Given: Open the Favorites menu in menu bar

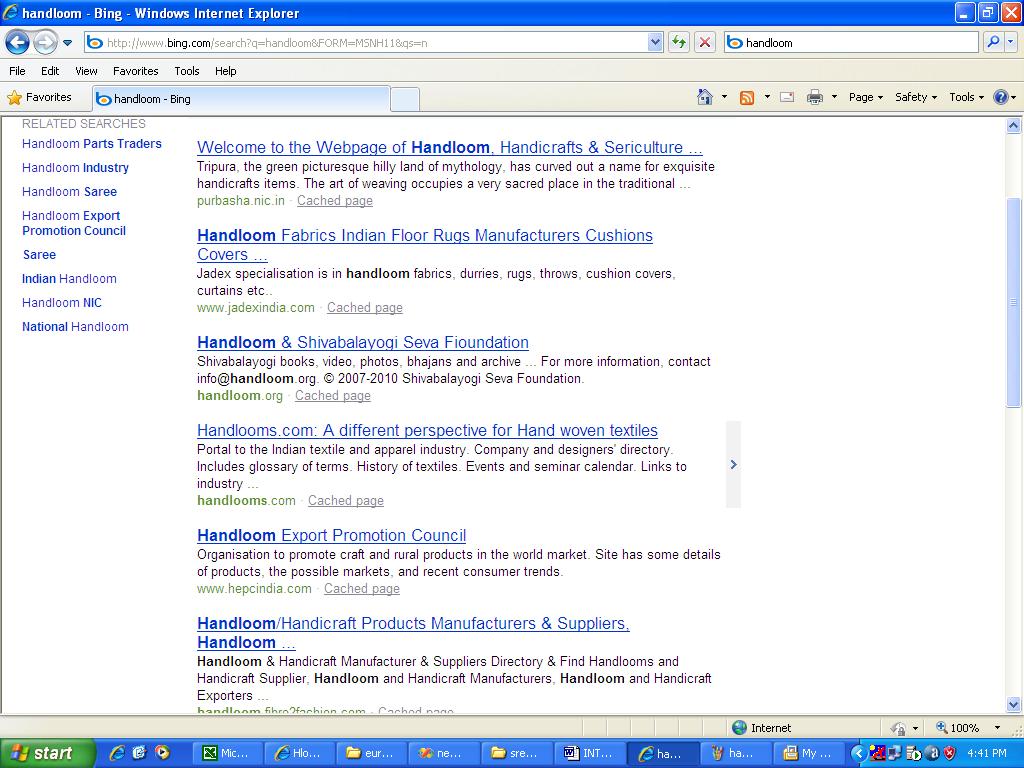Looking at the screenshot, I should 135,71.
